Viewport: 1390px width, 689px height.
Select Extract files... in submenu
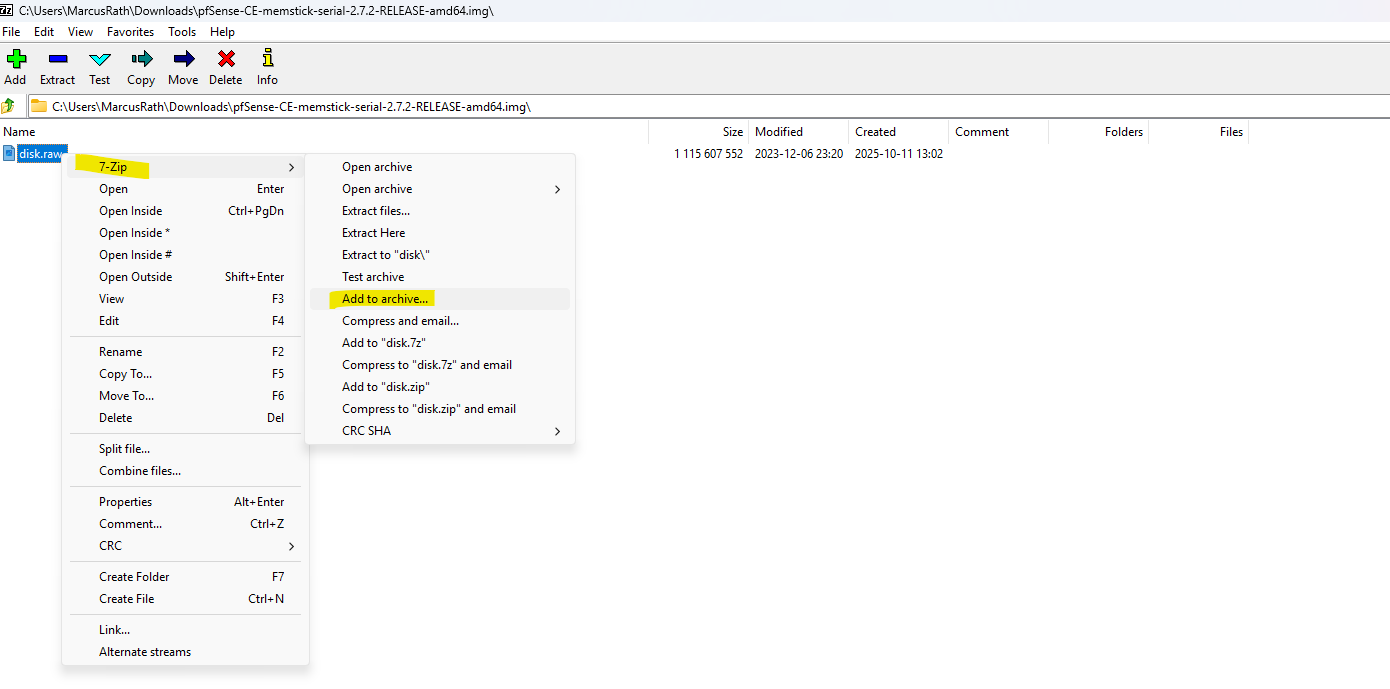[440, 211]
